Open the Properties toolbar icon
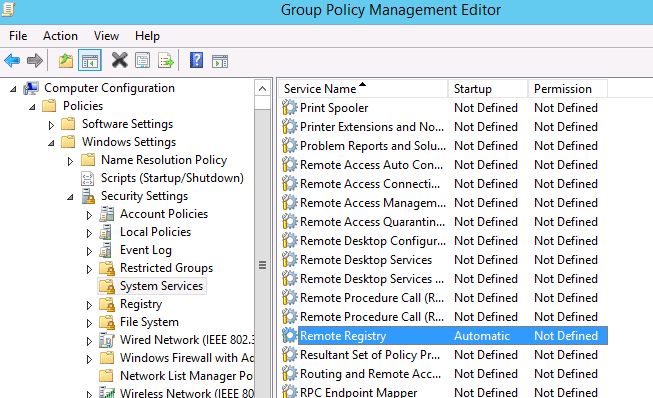This screenshot has height=398, width=653. (x=142, y=61)
